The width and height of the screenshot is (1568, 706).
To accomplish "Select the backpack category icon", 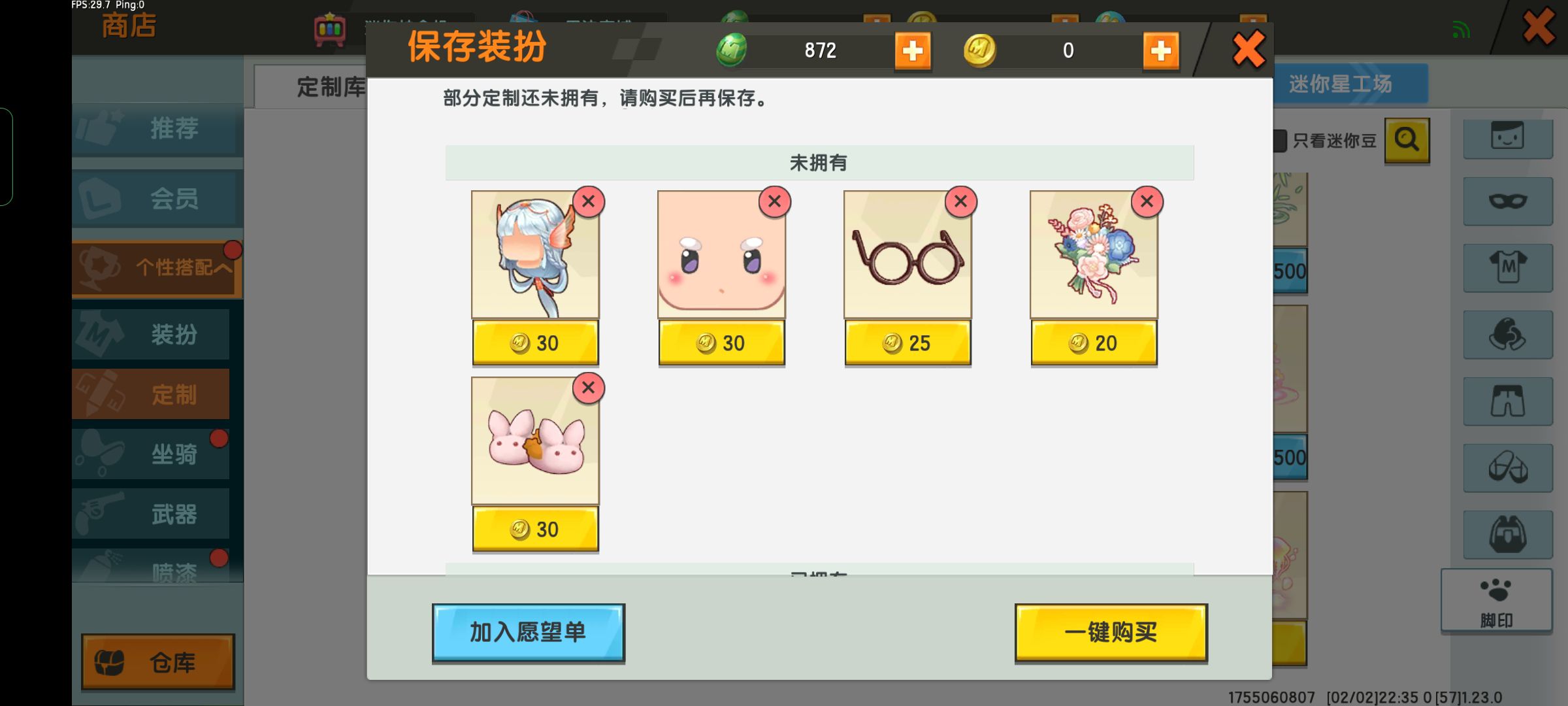I will click(x=1507, y=535).
